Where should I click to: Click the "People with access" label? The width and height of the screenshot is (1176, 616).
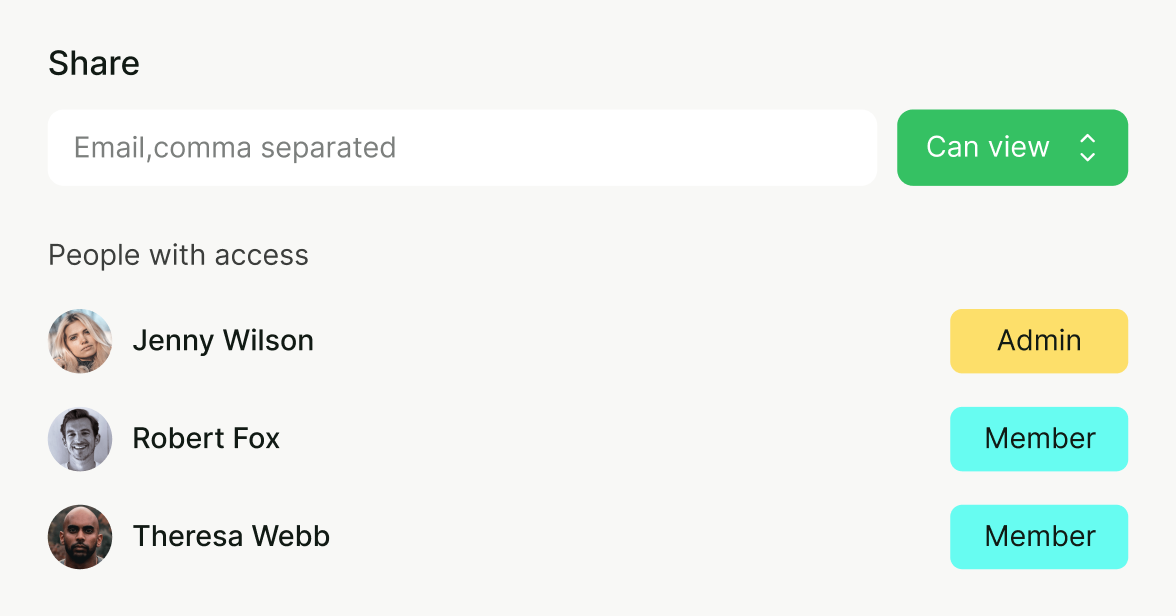178,256
